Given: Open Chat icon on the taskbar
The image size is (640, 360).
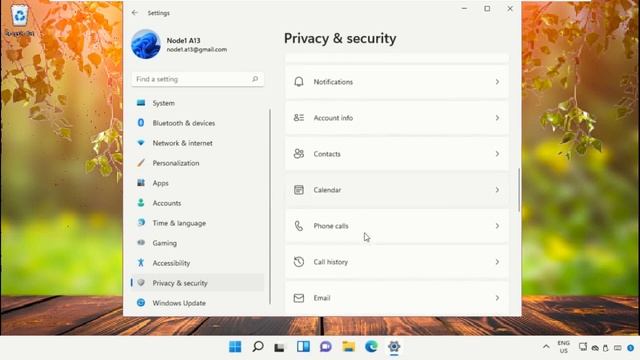Looking at the screenshot, I should click(x=326, y=347).
